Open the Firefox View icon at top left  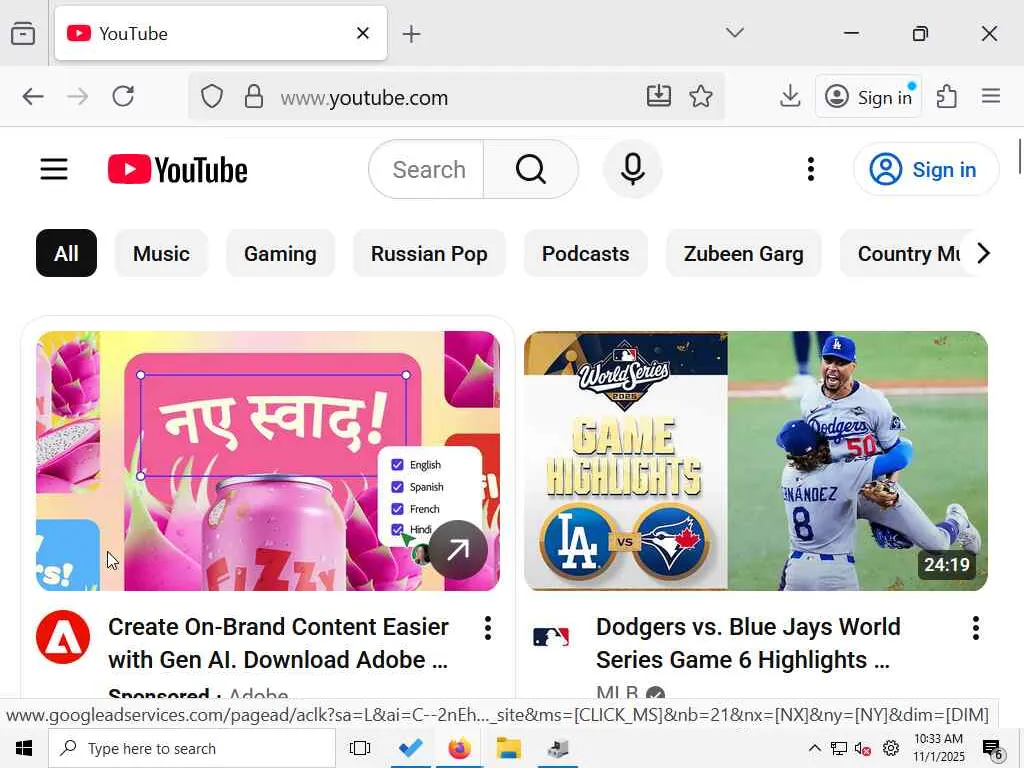[x=23, y=33]
